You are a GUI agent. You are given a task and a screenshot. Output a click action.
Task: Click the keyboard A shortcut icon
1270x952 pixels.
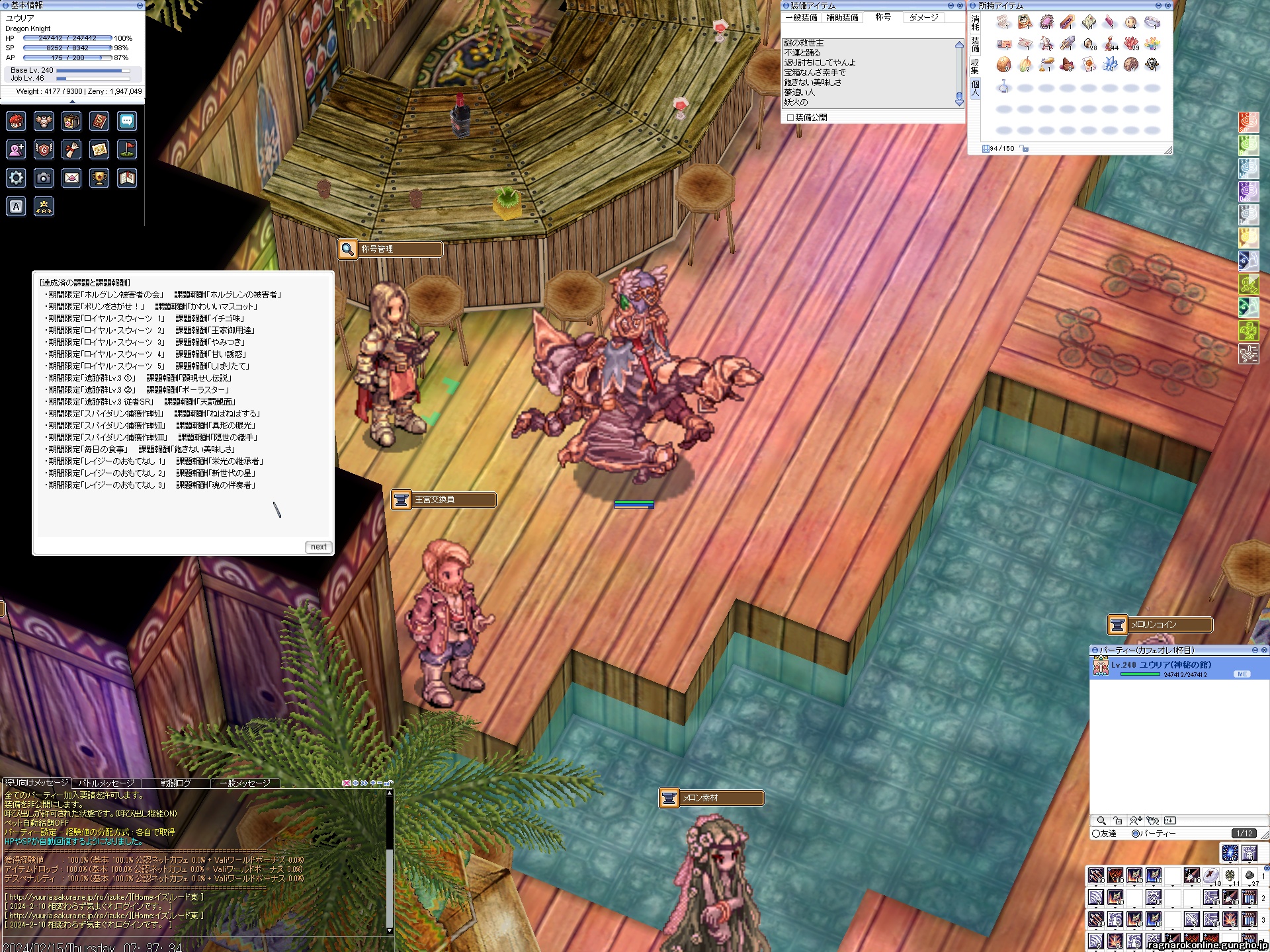[16, 207]
